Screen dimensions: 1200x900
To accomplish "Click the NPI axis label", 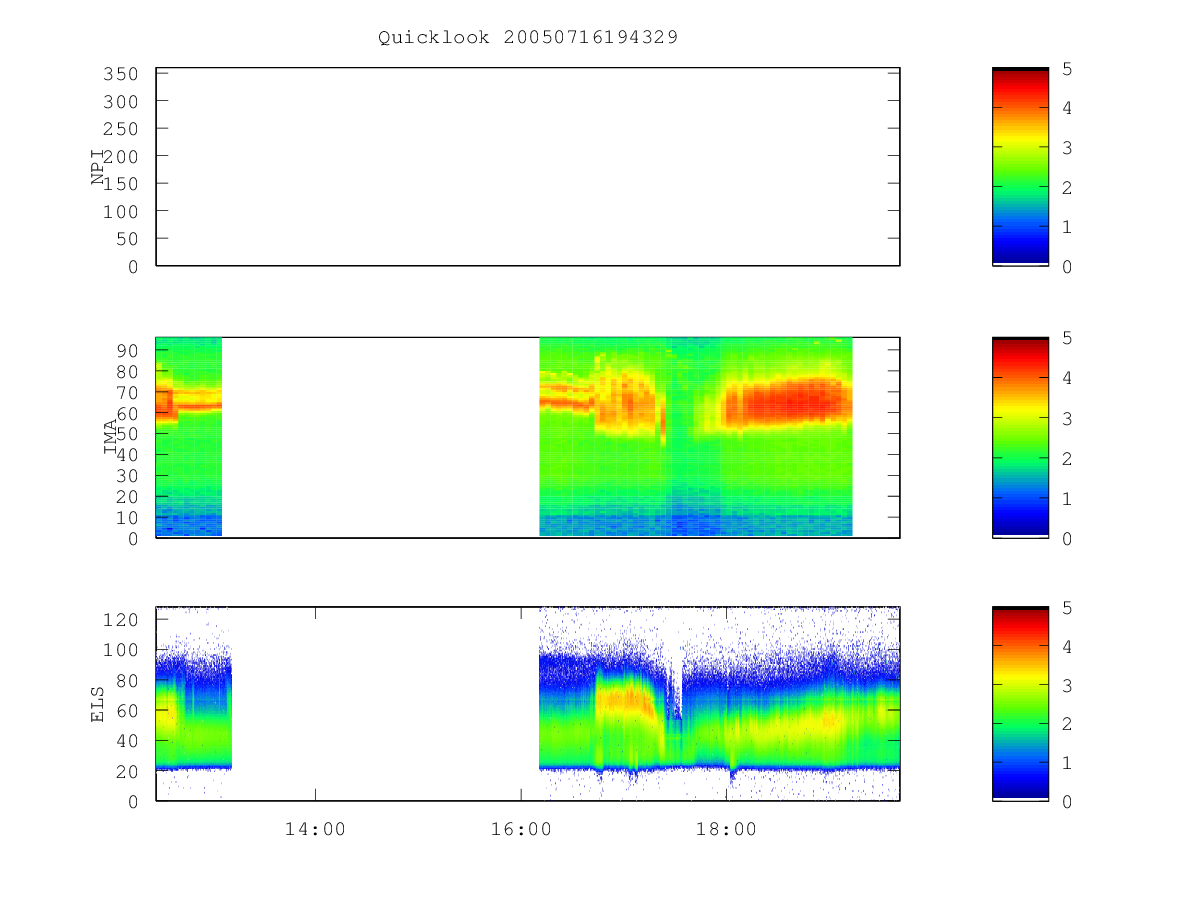I will (x=99, y=167).
